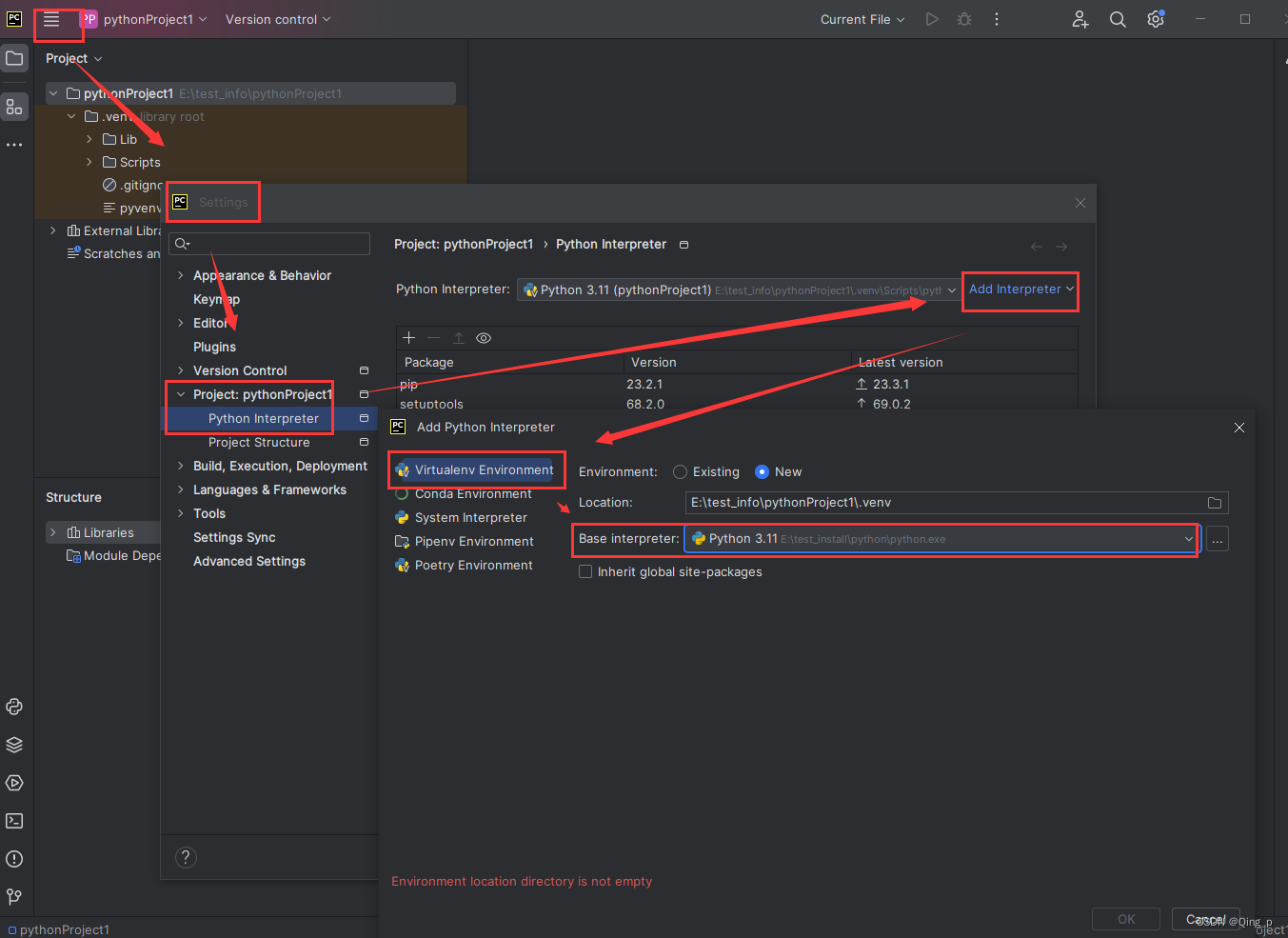
Task: Open more run actions menu
Action: [997, 19]
